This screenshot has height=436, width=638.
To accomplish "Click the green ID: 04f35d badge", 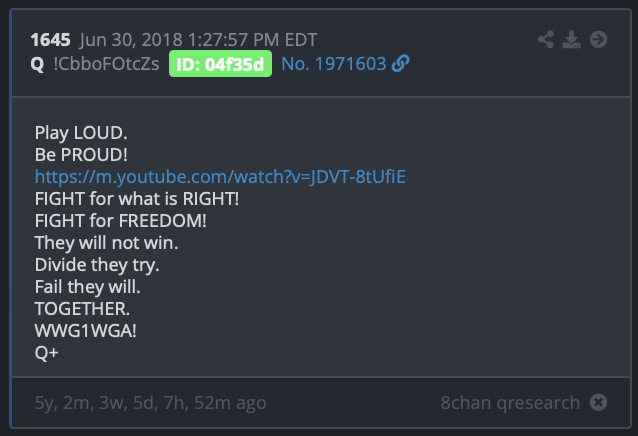I will 220,64.
